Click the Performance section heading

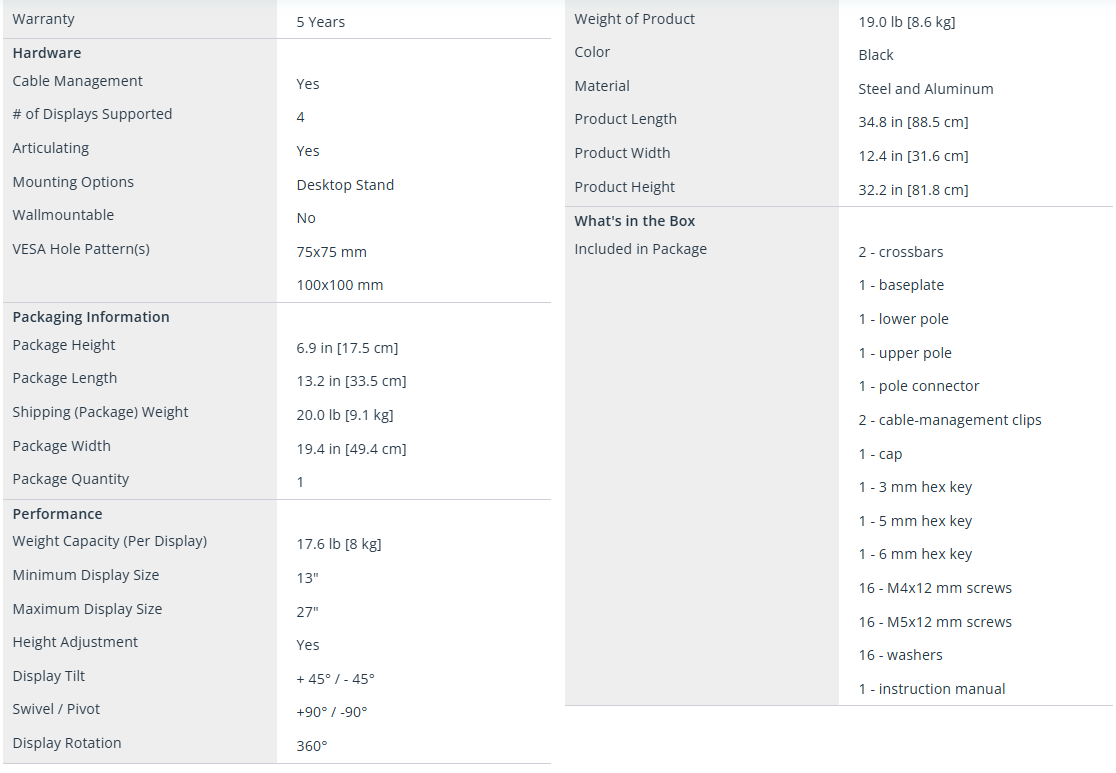pos(57,514)
